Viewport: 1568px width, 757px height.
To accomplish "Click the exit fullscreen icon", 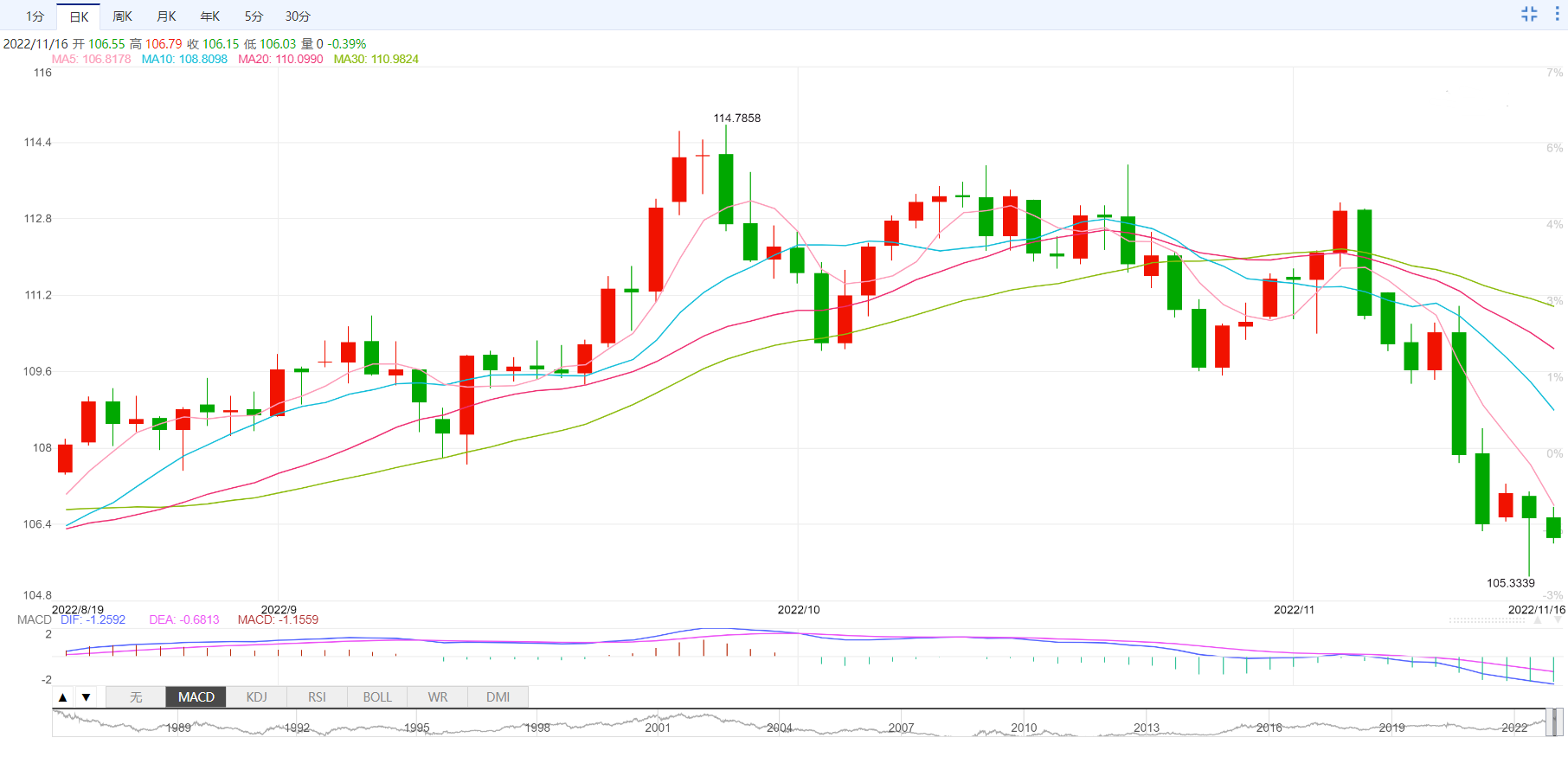I will (x=1529, y=14).
